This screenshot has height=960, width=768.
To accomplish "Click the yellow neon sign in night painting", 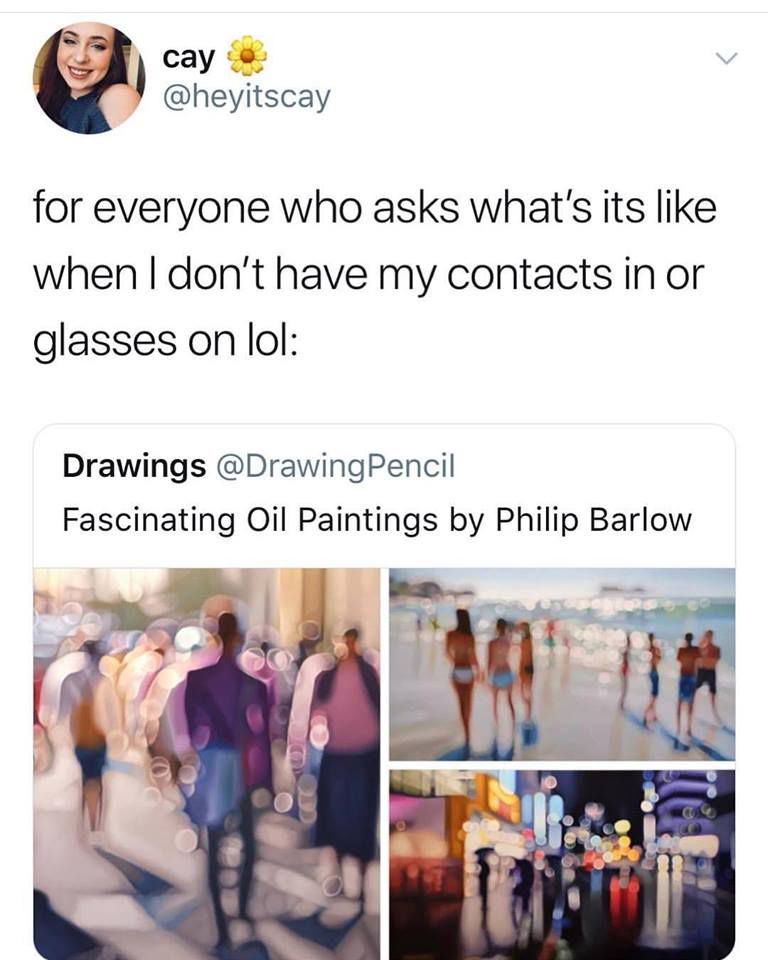I will click(x=499, y=797).
